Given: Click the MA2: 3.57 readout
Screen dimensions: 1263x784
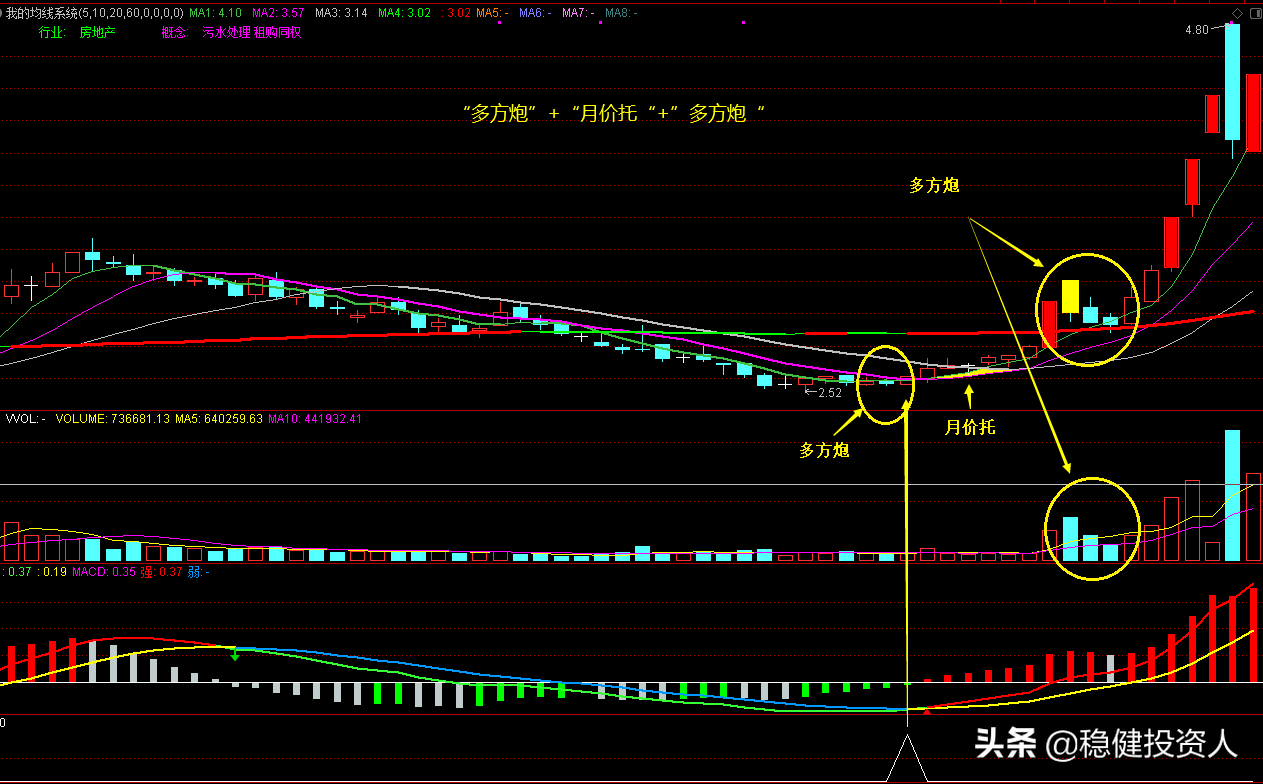Looking at the screenshot, I should click(278, 13).
